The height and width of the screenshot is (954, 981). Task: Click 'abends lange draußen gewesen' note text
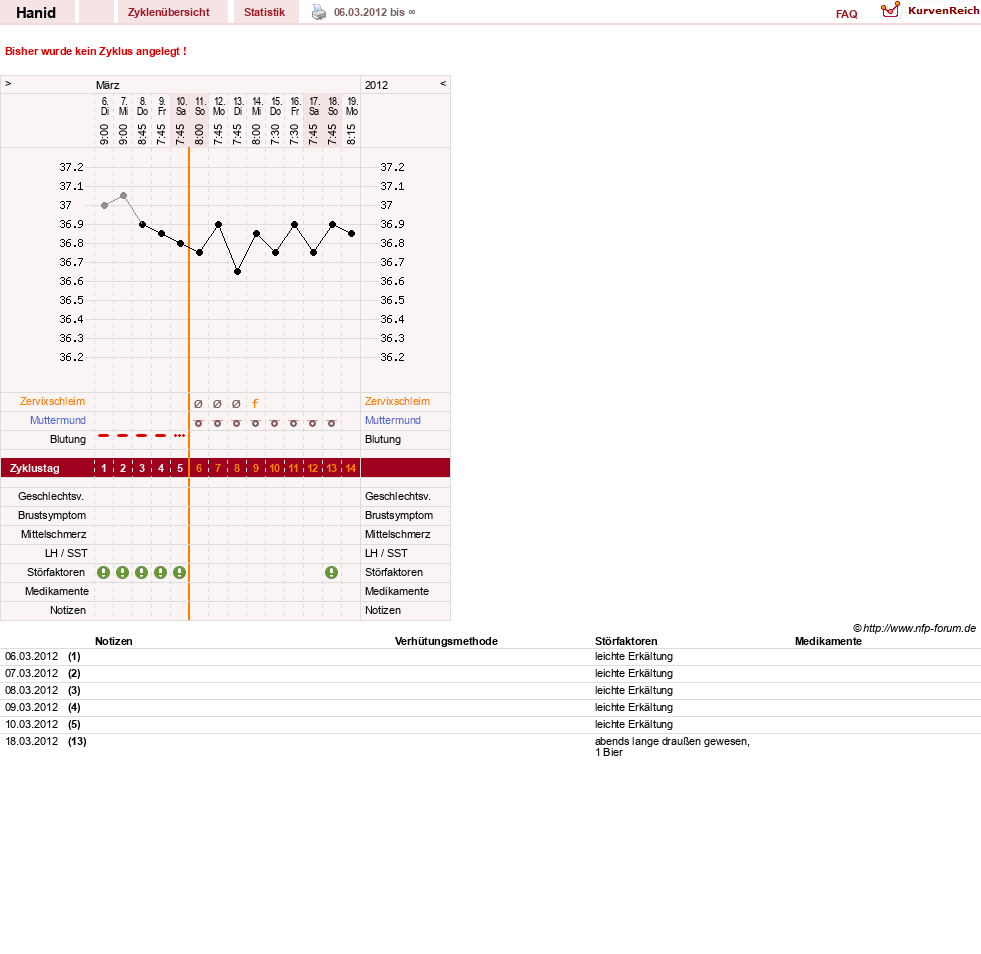[x=672, y=741]
